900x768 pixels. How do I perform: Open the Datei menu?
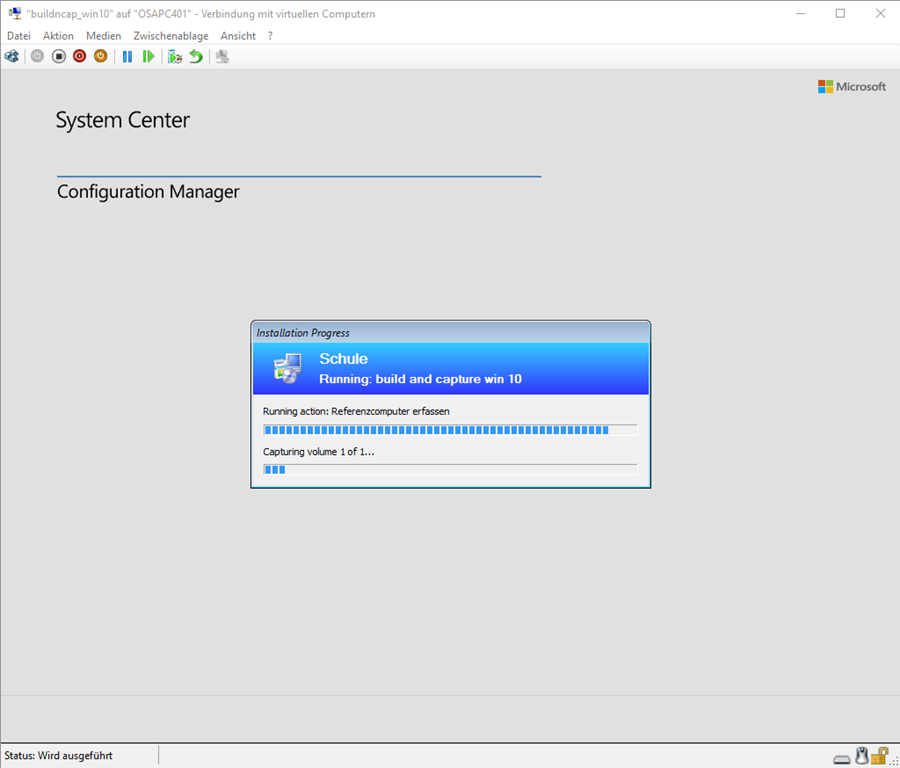tap(19, 36)
